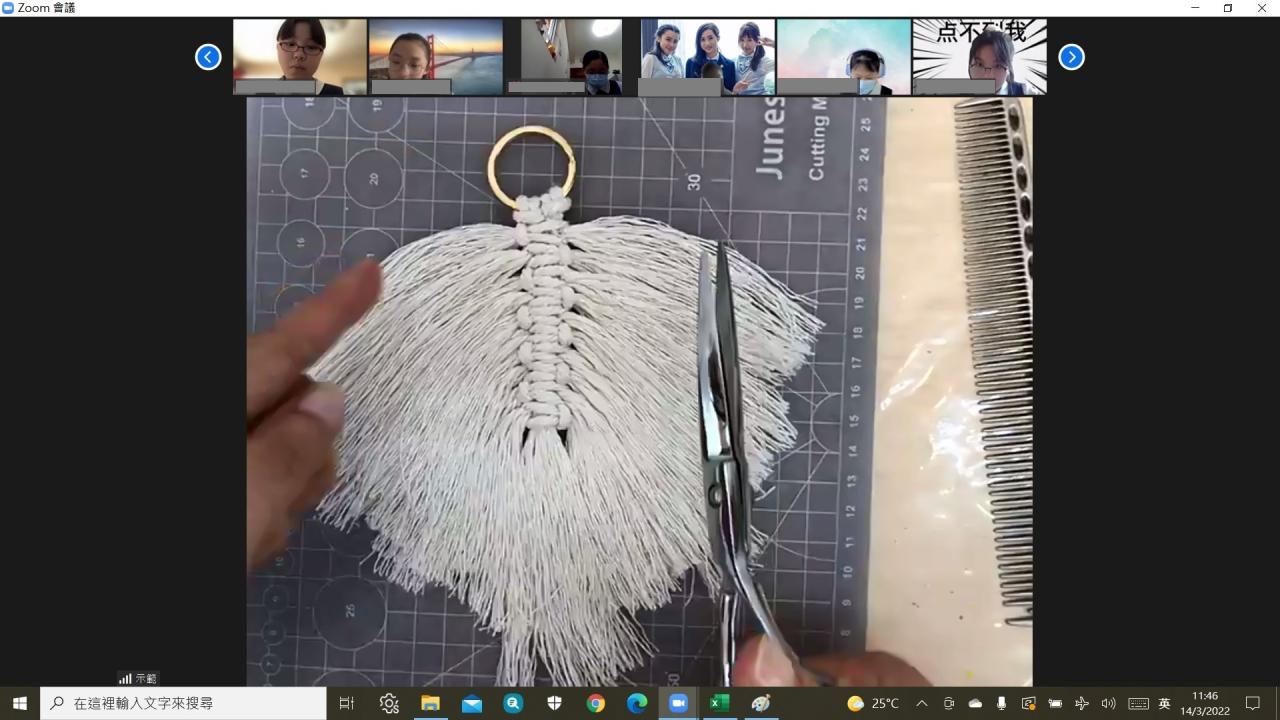The width and height of the screenshot is (1280, 720).
Task: Open Task View from the taskbar
Action: click(x=347, y=703)
